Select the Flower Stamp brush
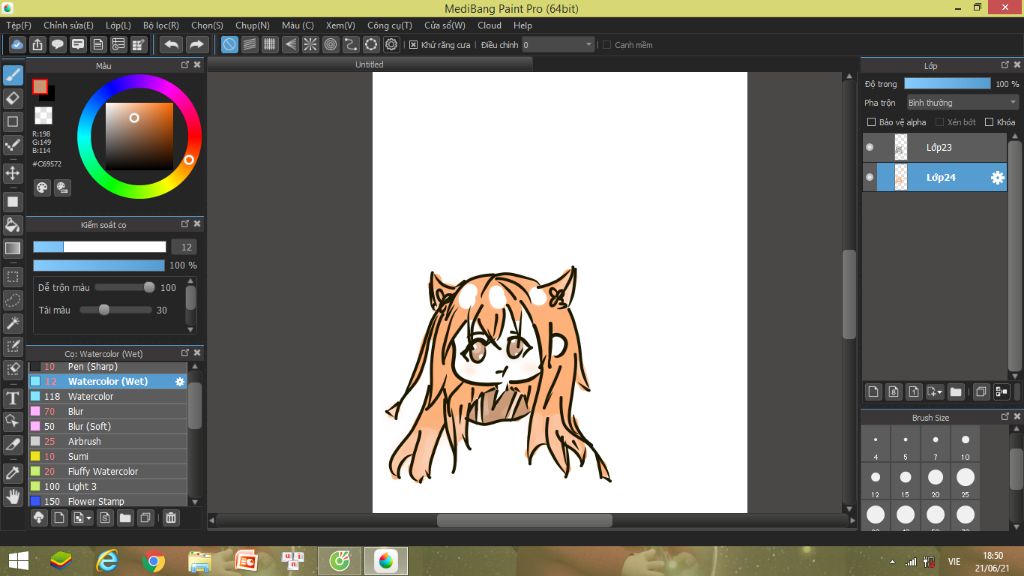1024x576 pixels. click(108, 502)
